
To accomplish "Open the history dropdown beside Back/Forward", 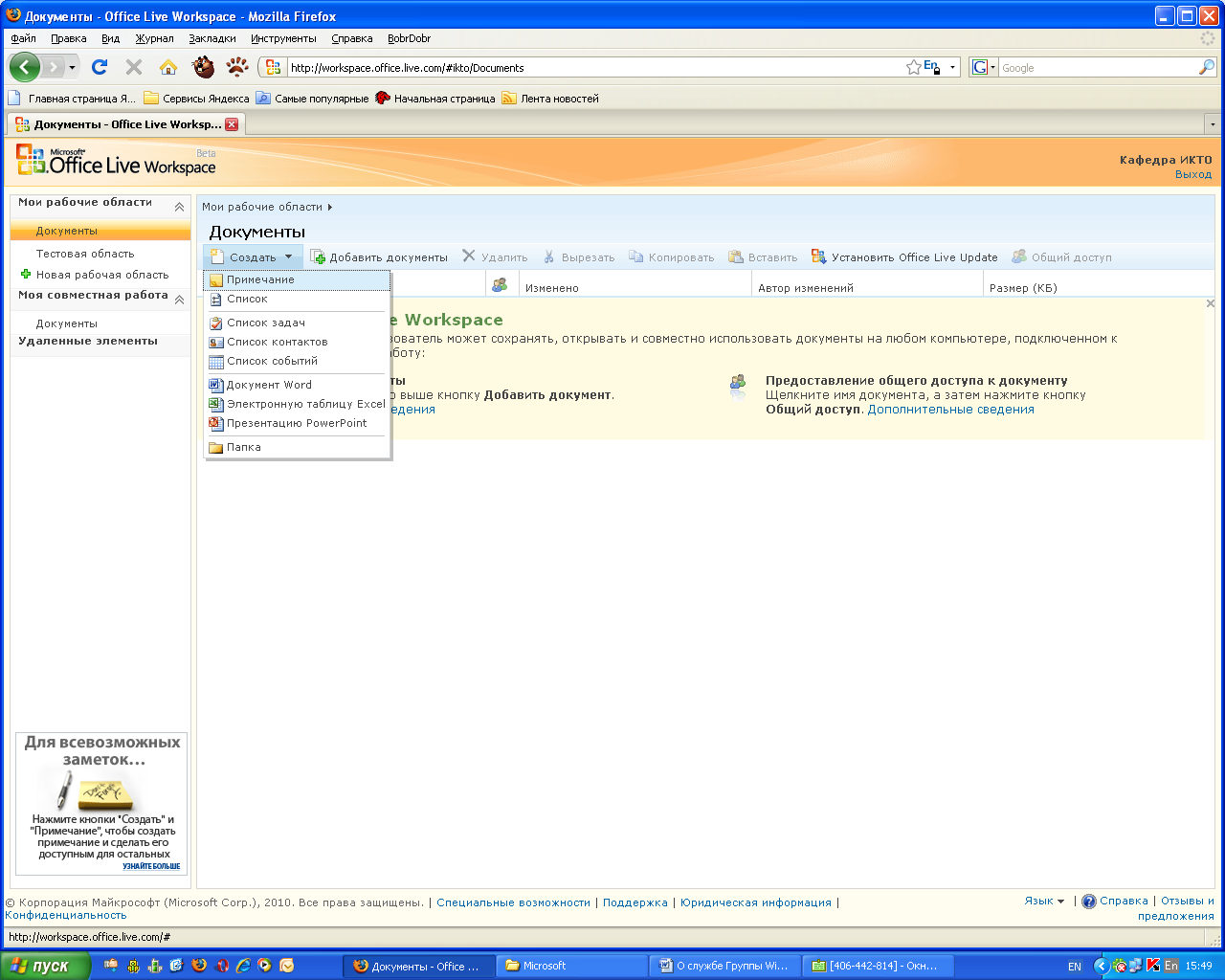I will pyautogui.click(x=72, y=68).
